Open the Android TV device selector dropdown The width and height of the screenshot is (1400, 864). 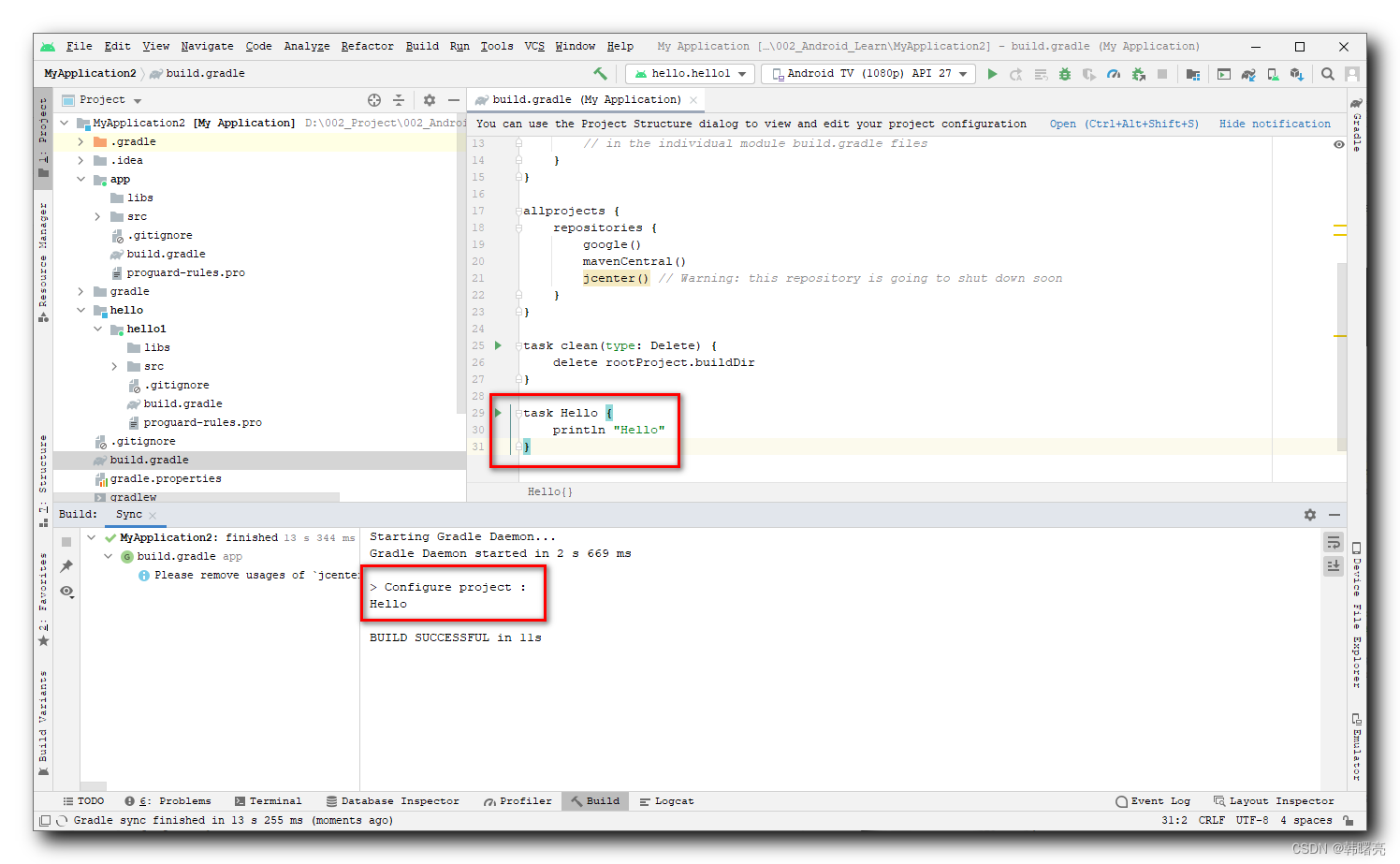point(868,74)
